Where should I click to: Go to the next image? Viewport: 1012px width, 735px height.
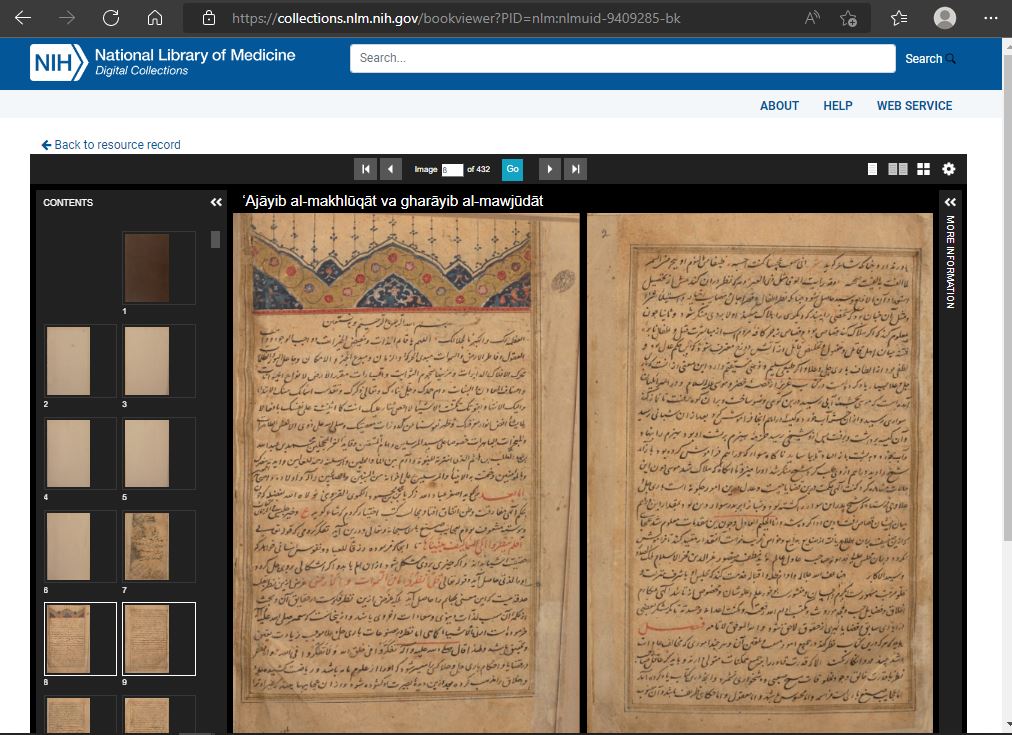(550, 169)
